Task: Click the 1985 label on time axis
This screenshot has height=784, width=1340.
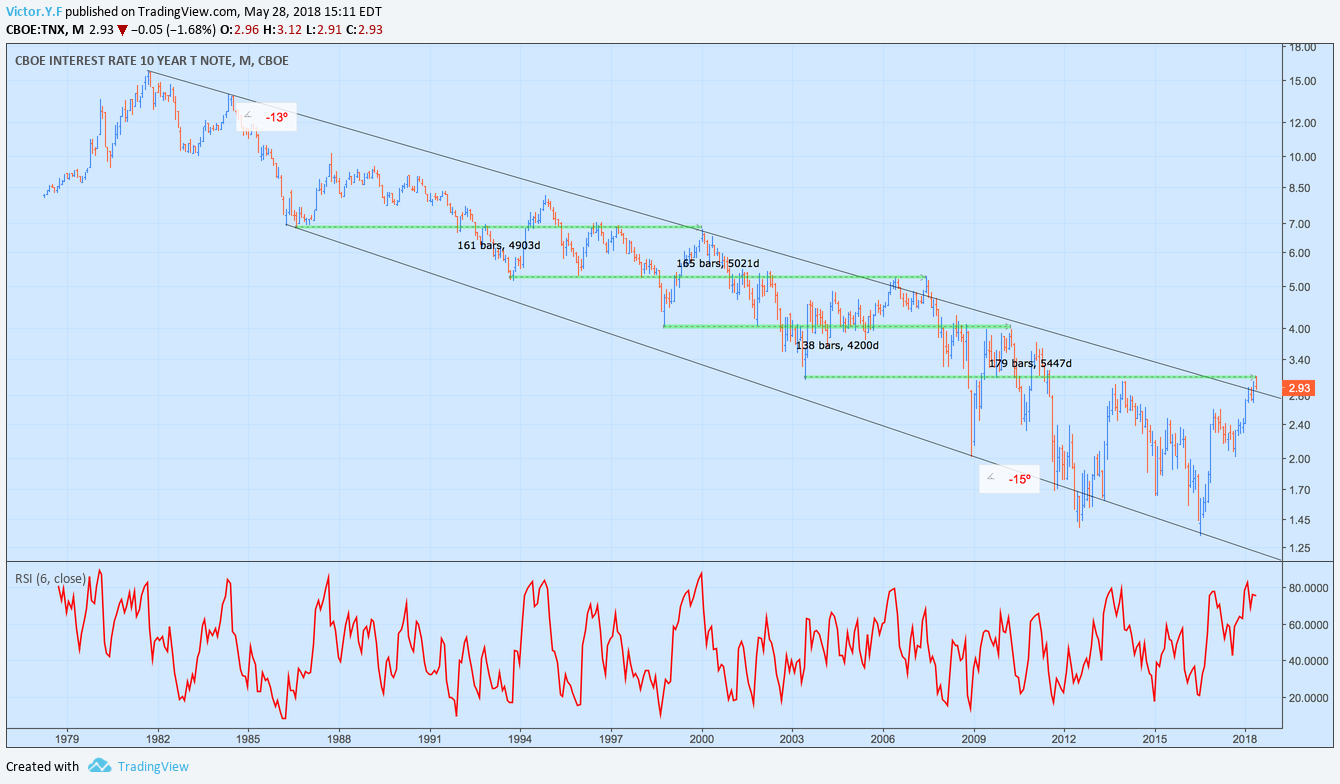Action: click(248, 739)
